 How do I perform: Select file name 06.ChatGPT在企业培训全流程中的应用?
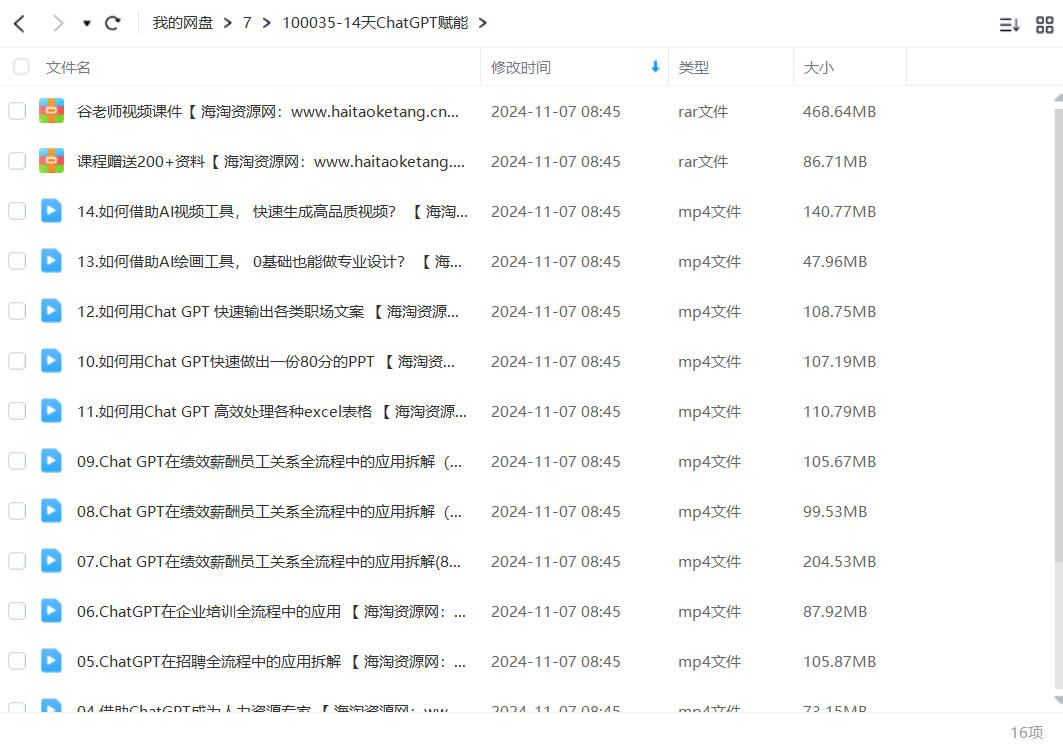271,612
